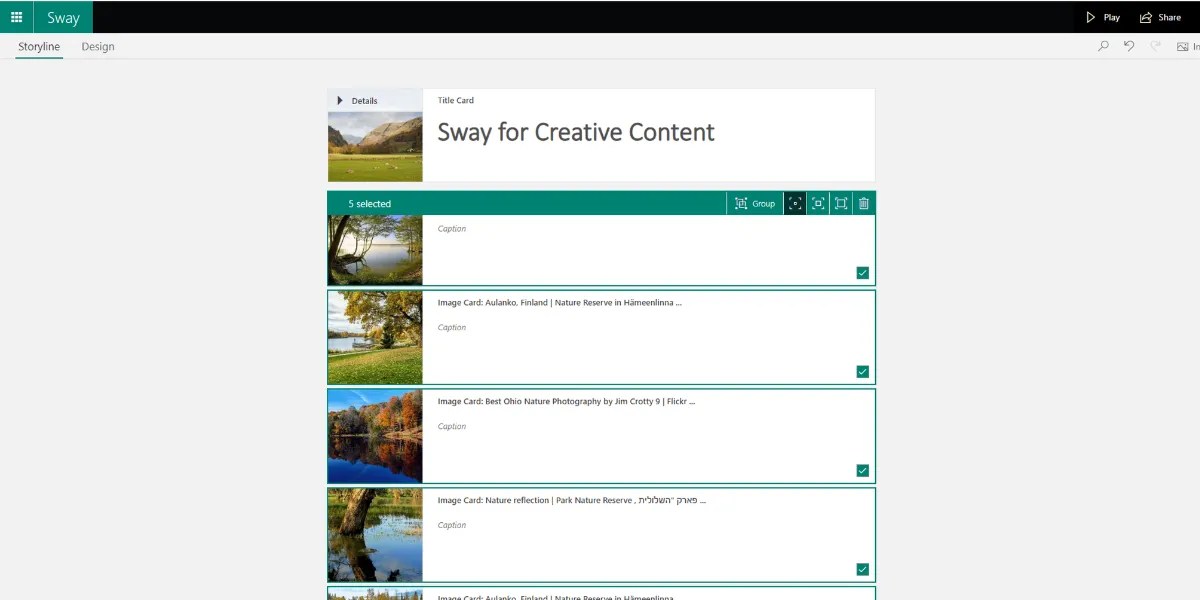Uncheck the first Caption image card
Image resolution: width=1200 pixels, height=600 pixels.
point(862,271)
